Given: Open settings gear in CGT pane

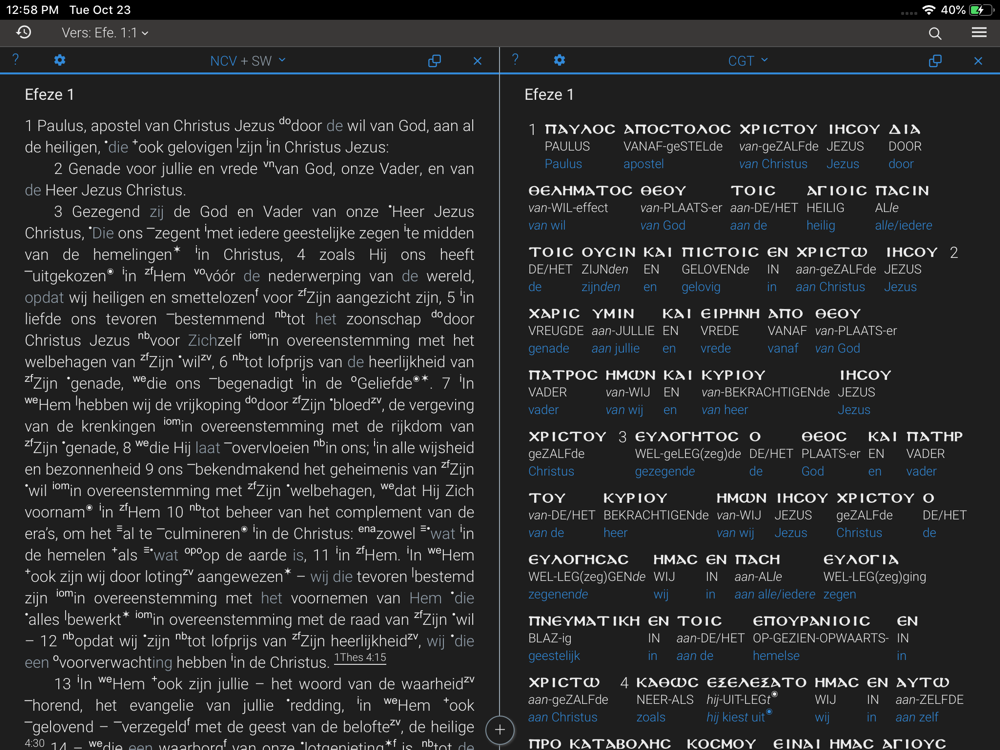Looking at the screenshot, I should click(x=559, y=60).
